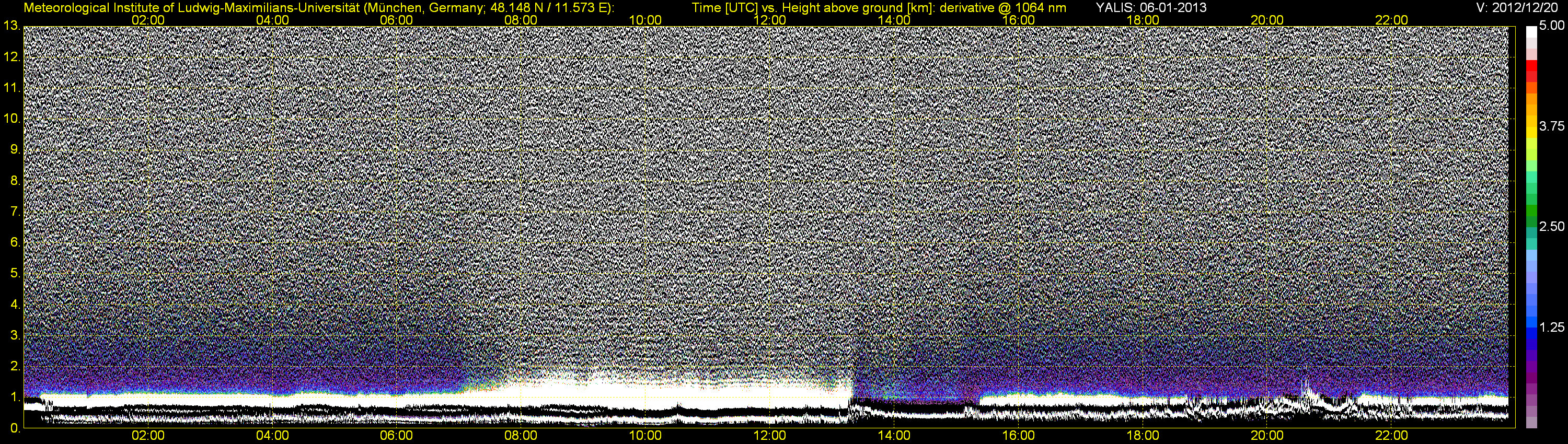Click the 1.25 colorbar value label
1568x444 pixels.
click(x=1551, y=327)
